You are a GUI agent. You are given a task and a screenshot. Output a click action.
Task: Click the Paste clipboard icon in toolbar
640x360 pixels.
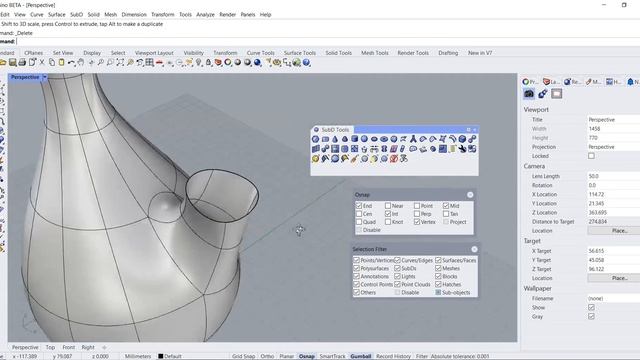pos(61,62)
